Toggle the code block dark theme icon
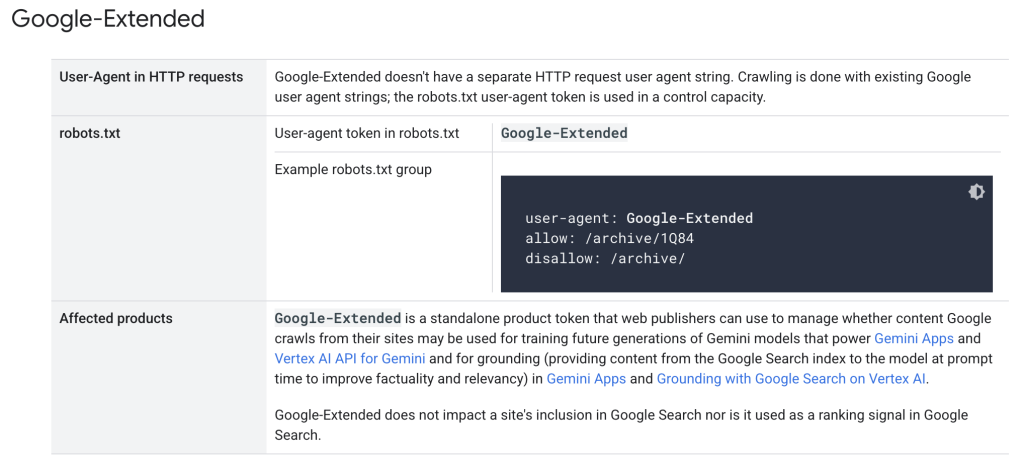 pos(976,192)
